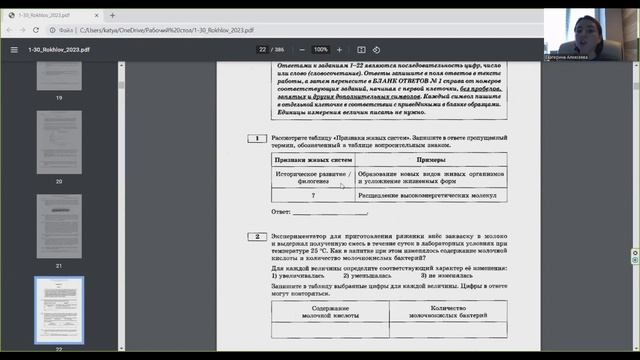Open page 19 thumbnail
640x360 pixels.
[x=59, y=76]
